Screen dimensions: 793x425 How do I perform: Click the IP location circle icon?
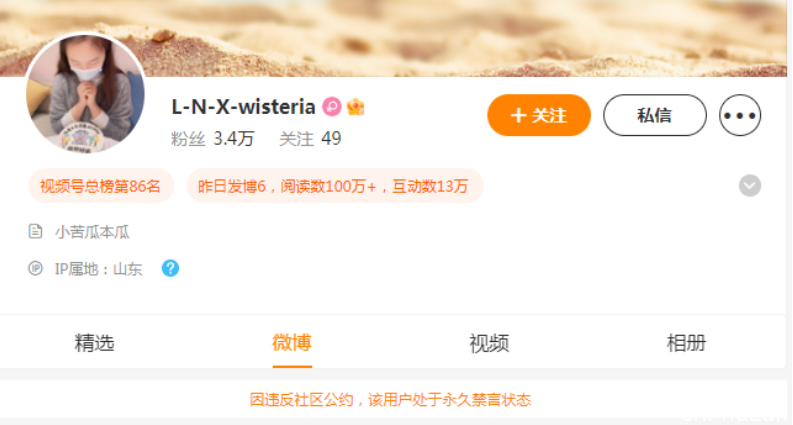click(35, 268)
